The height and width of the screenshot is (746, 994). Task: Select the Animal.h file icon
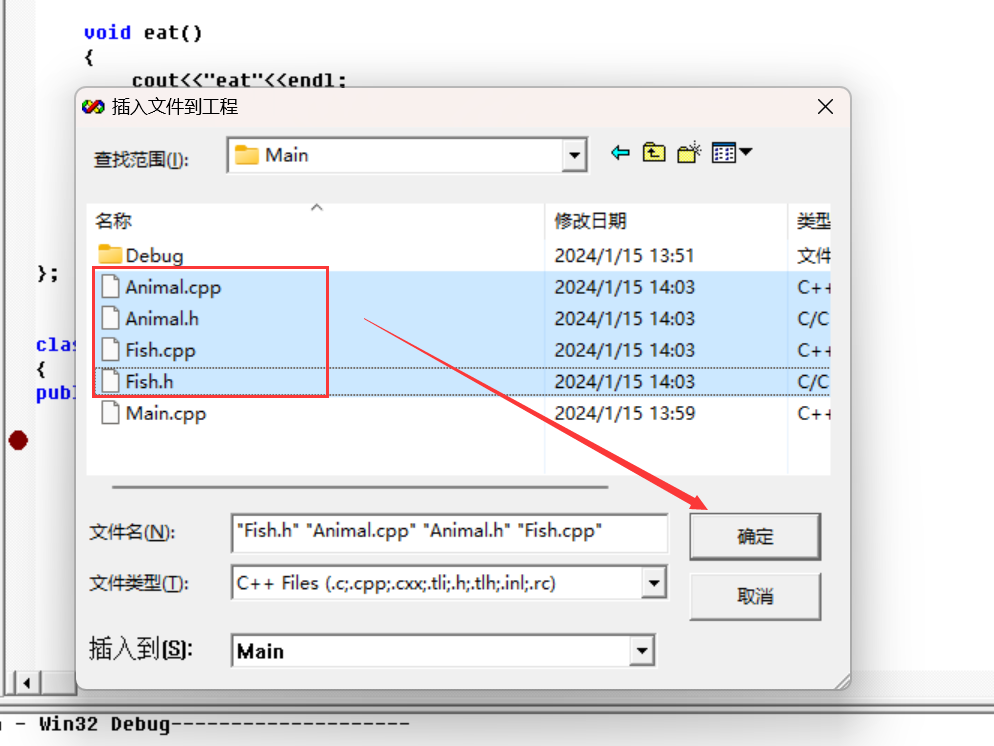tap(110, 318)
